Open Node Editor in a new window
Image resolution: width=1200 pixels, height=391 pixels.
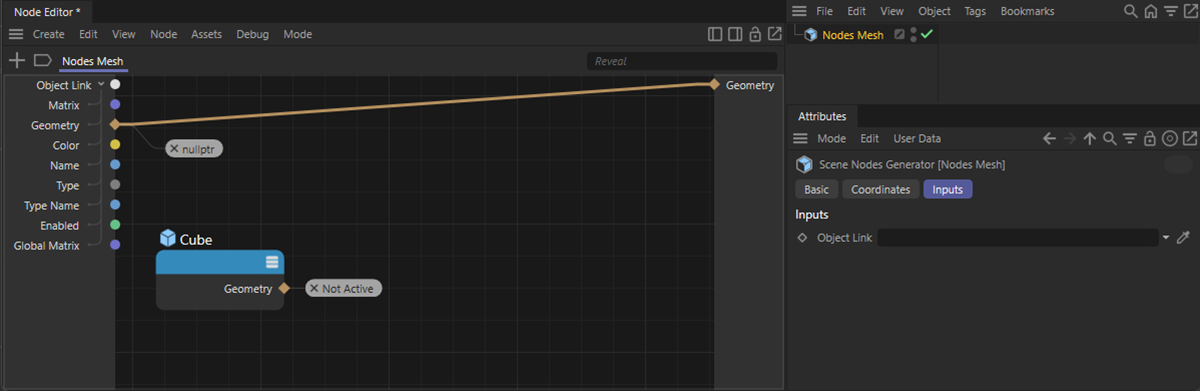[774, 34]
